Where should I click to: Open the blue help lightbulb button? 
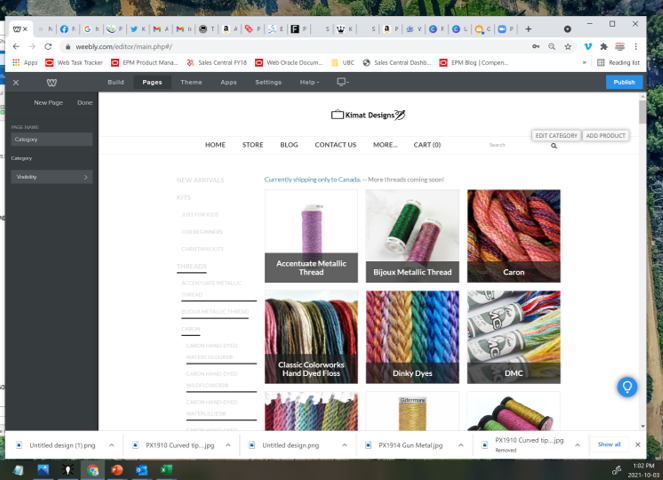pyautogui.click(x=627, y=386)
